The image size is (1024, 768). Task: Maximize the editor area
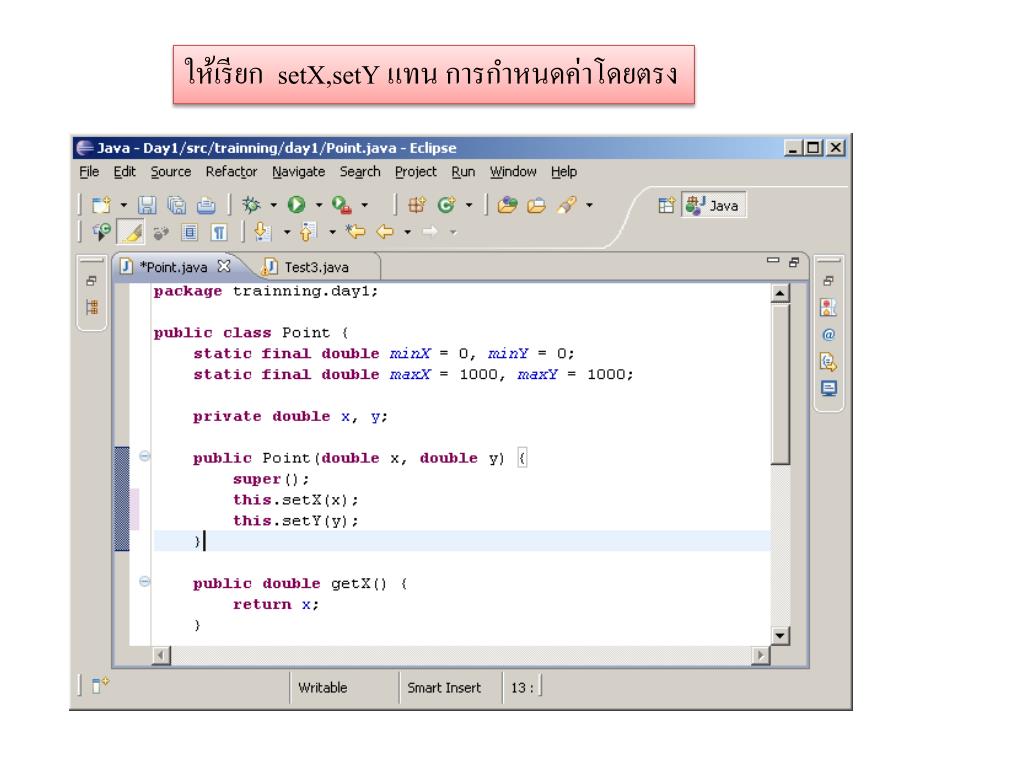click(x=794, y=262)
